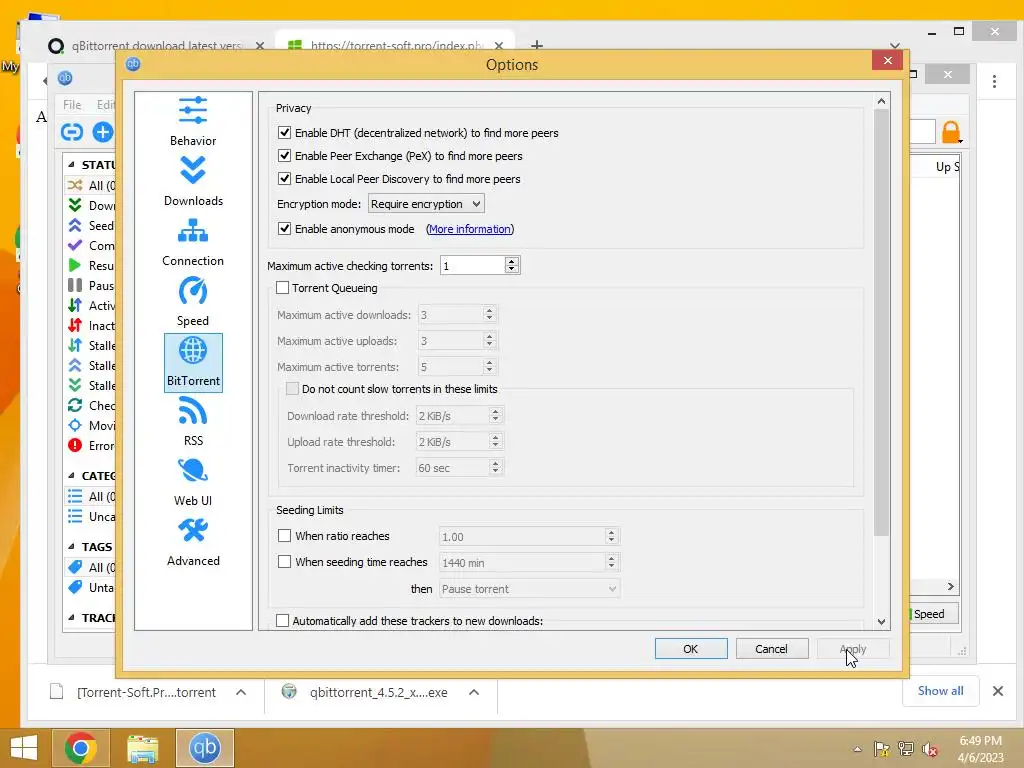Image resolution: width=1024 pixels, height=768 pixels.
Task: Open a new Chrome tab
Action: point(537,45)
